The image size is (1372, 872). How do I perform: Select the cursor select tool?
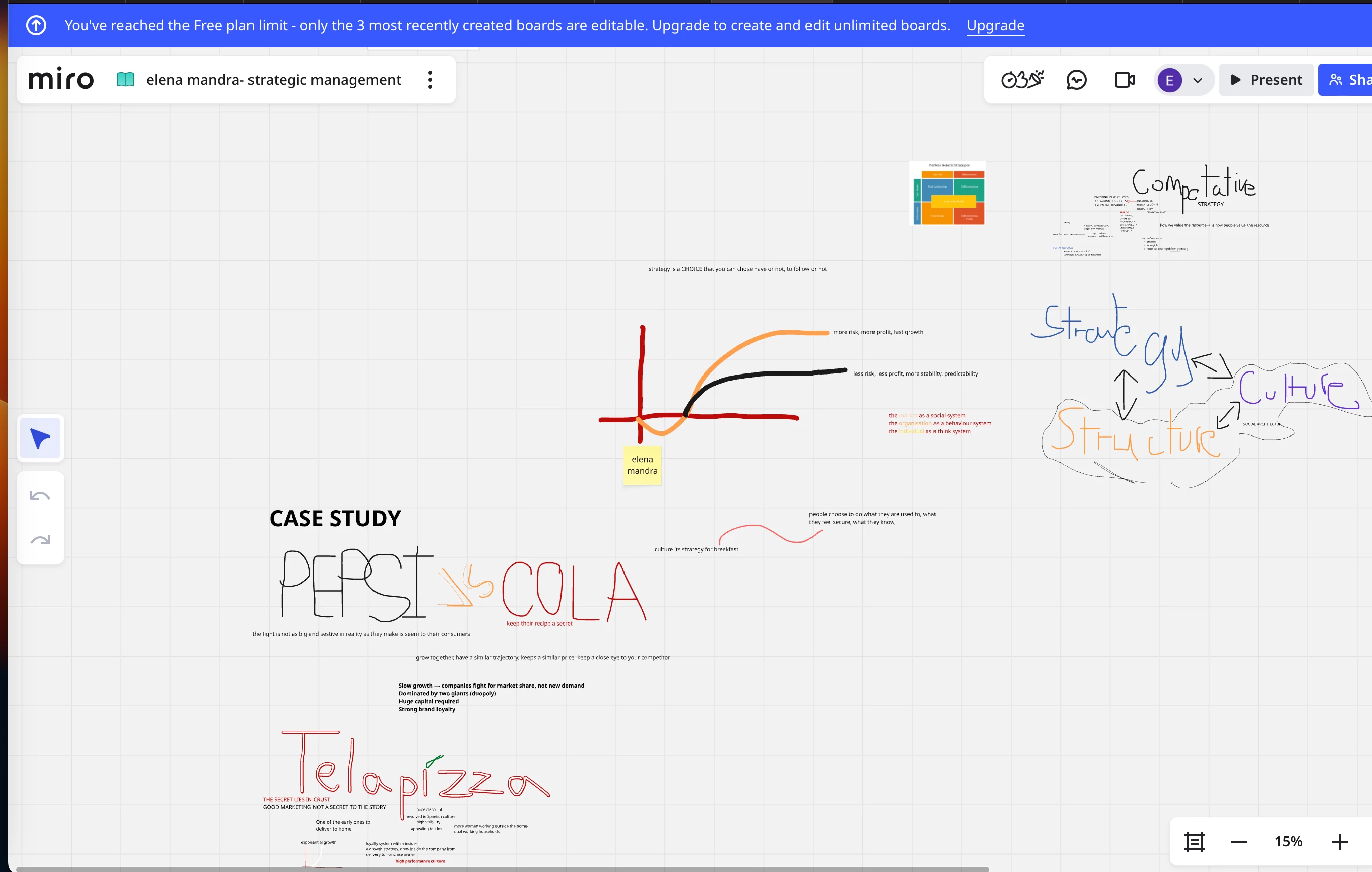(x=40, y=438)
